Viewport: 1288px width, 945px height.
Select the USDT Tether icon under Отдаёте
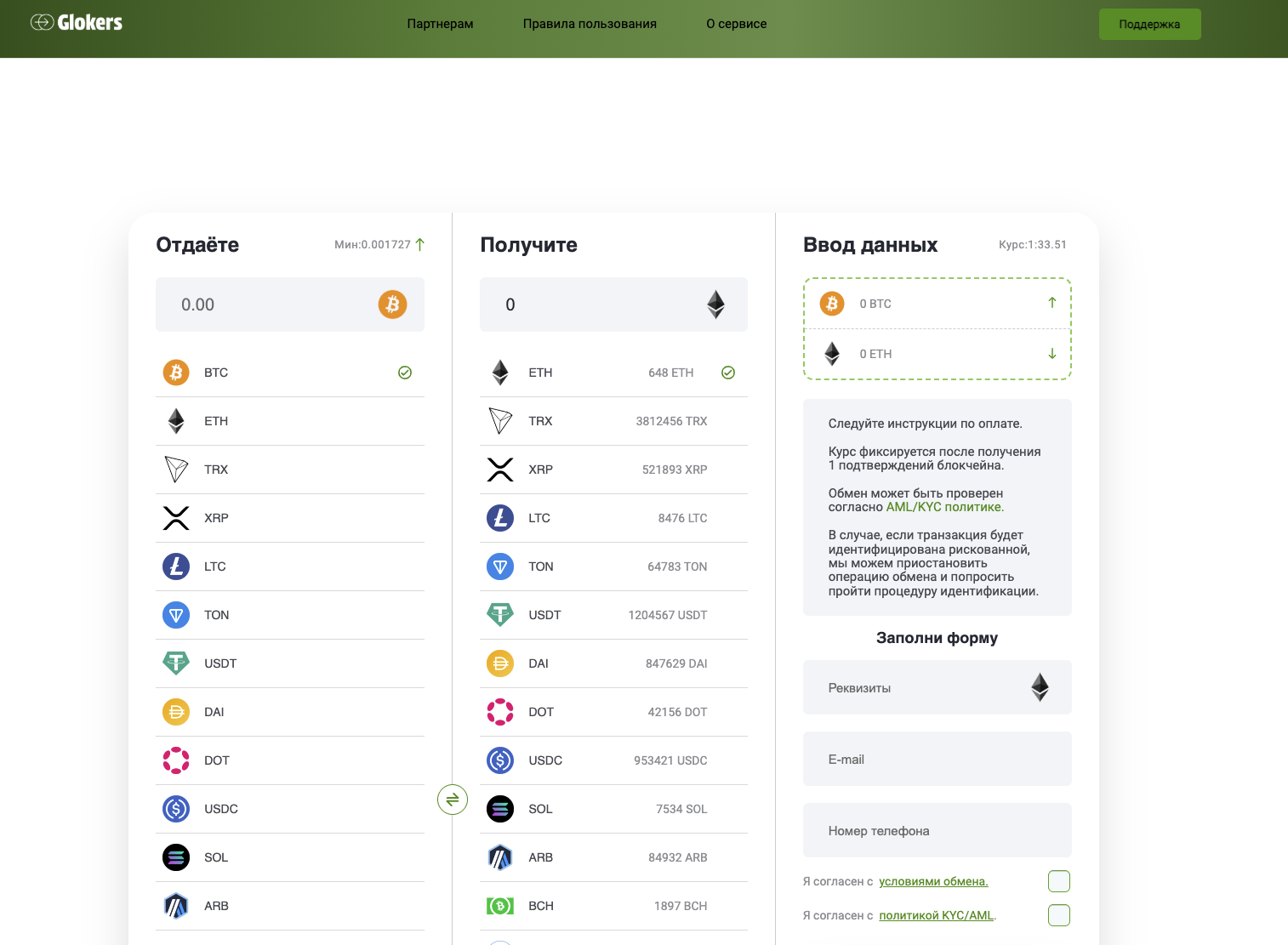[x=176, y=663]
